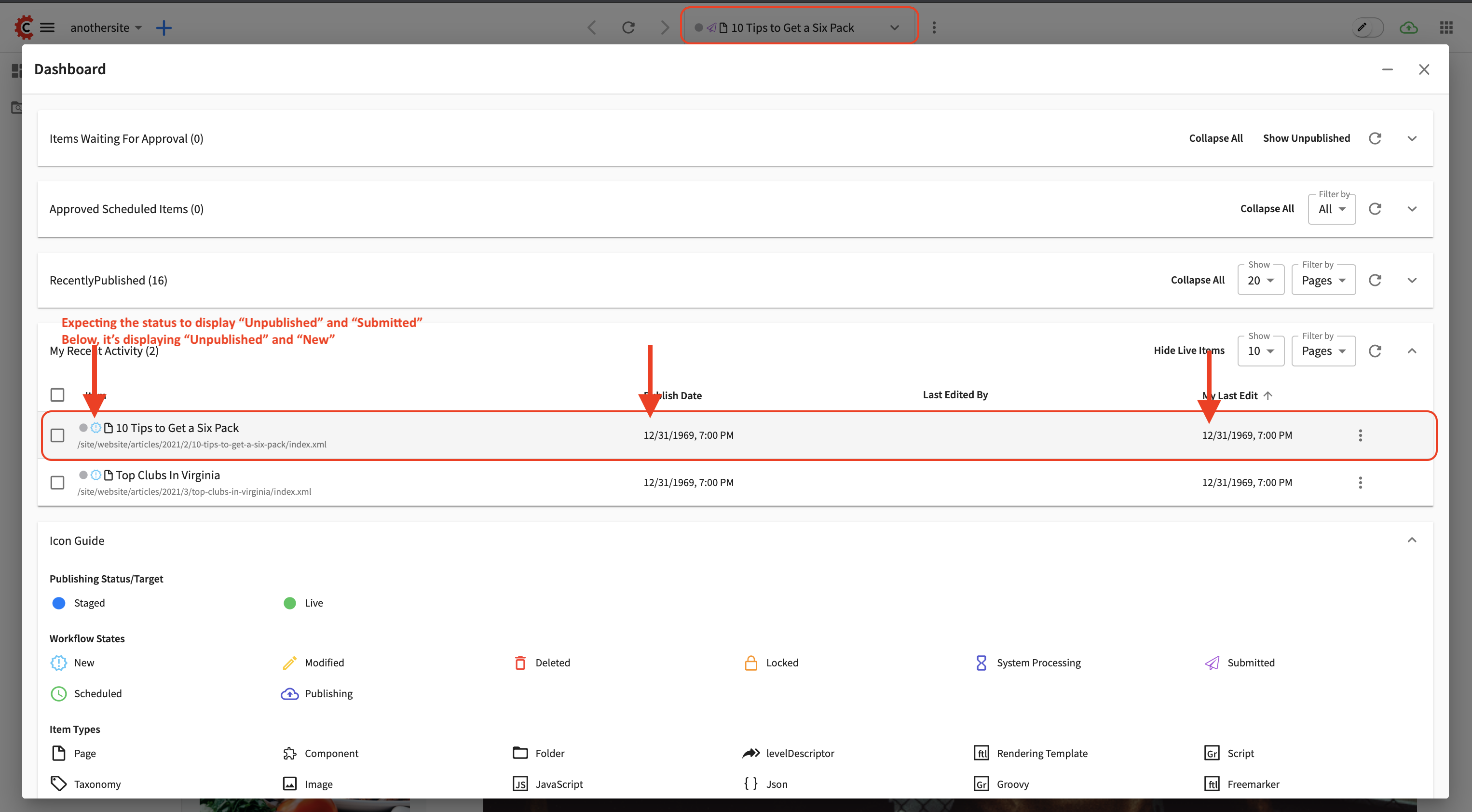Click the page reload icon in the top bar
1472x812 pixels.
pyautogui.click(x=628, y=27)
